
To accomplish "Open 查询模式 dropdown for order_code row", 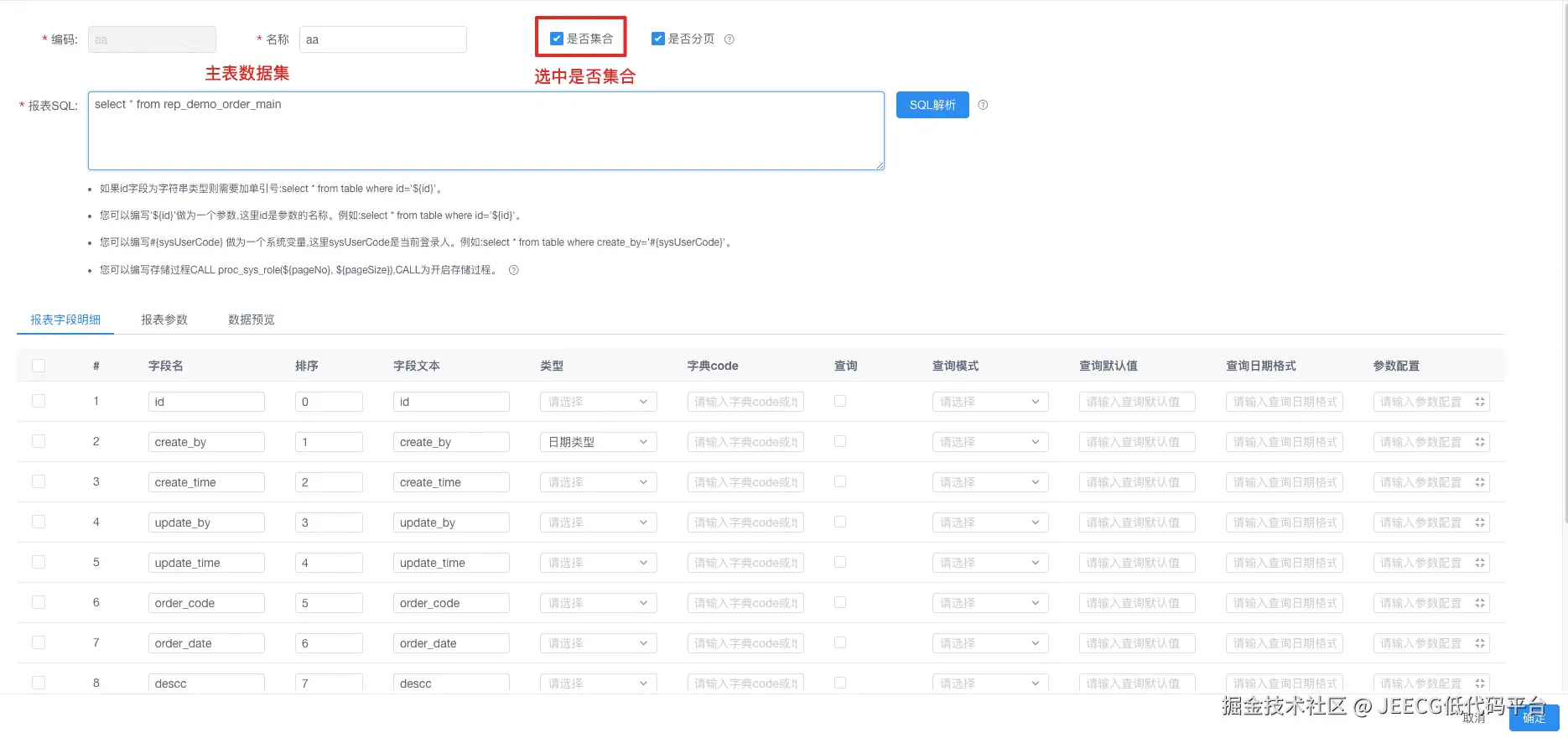I will (990, 603).
